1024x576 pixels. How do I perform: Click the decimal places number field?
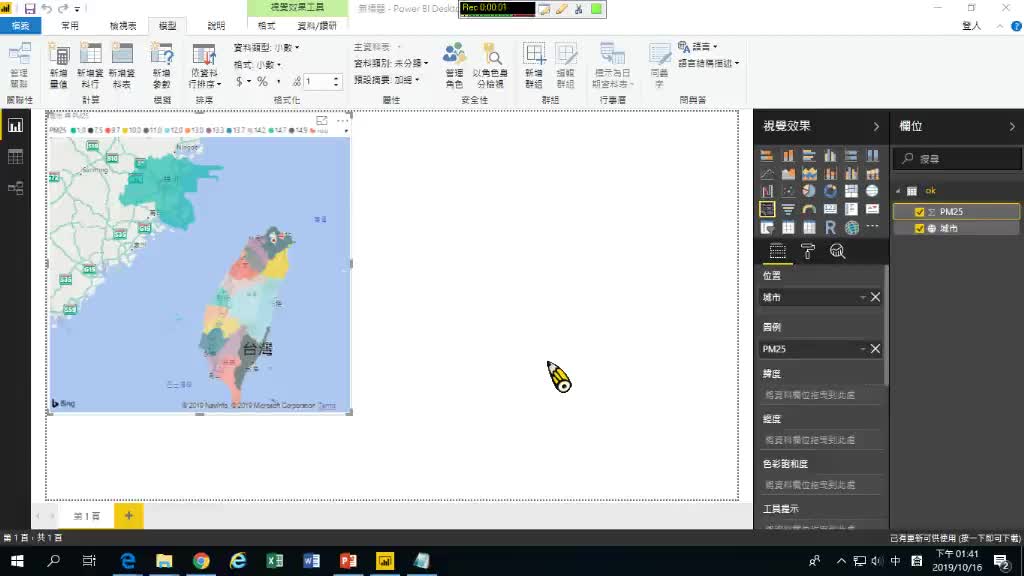pyautogui.click(x=318, y=82)
